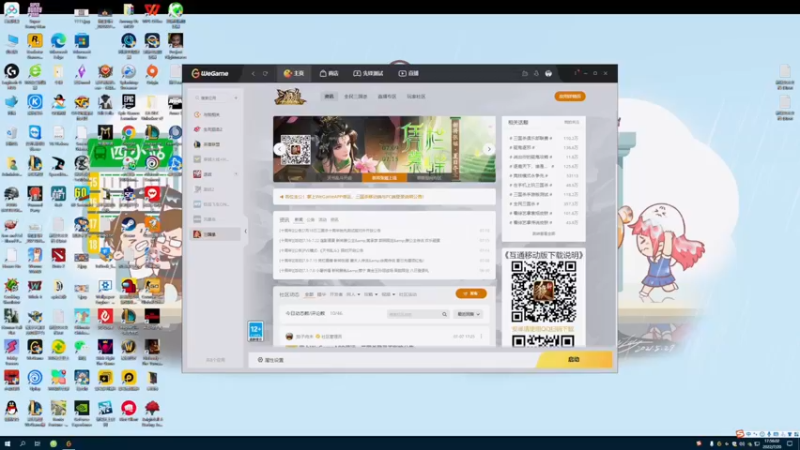Expand the 同人 community dropdown

(x=353, y=294)
